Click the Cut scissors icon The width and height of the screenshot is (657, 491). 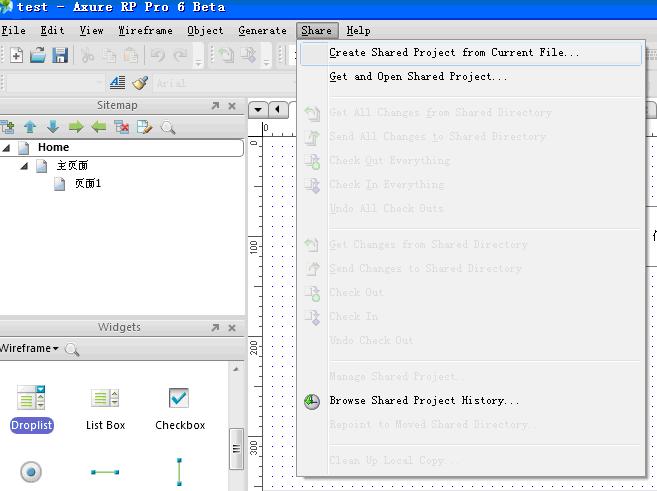point(87,55)
